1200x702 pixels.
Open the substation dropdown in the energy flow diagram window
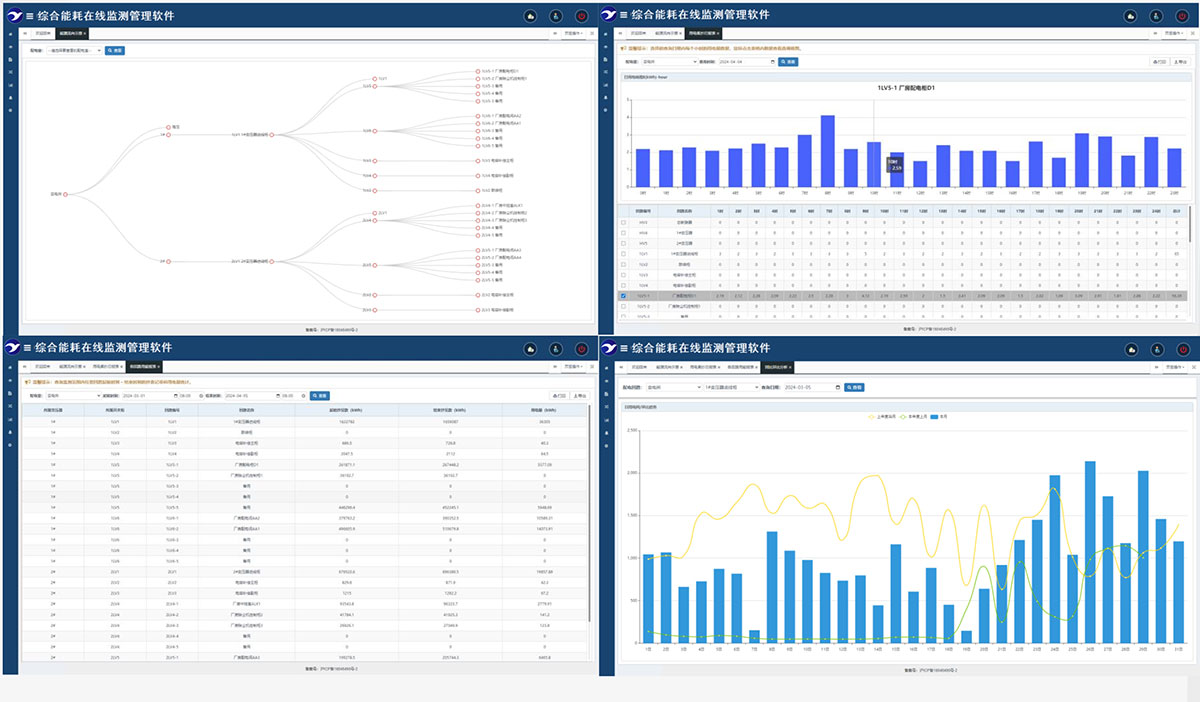click(74, 49)
